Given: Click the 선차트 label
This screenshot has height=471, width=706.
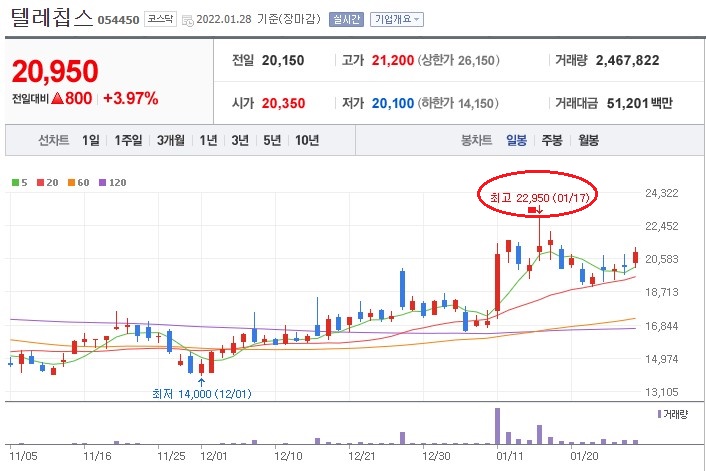Looking at the screenshot, I should [x=54, y=140].
